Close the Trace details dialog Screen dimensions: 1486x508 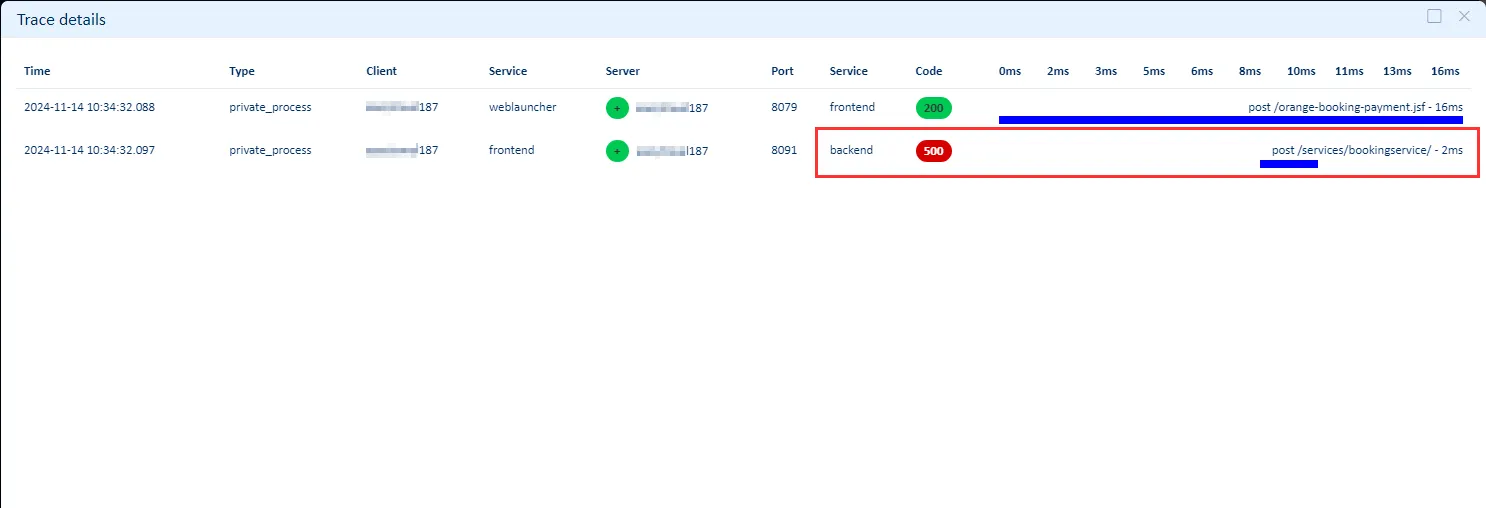click(1464, 17)
